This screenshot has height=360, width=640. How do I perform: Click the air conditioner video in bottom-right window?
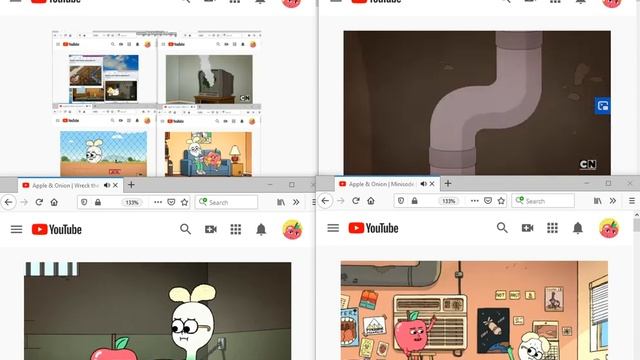[474, 310]
